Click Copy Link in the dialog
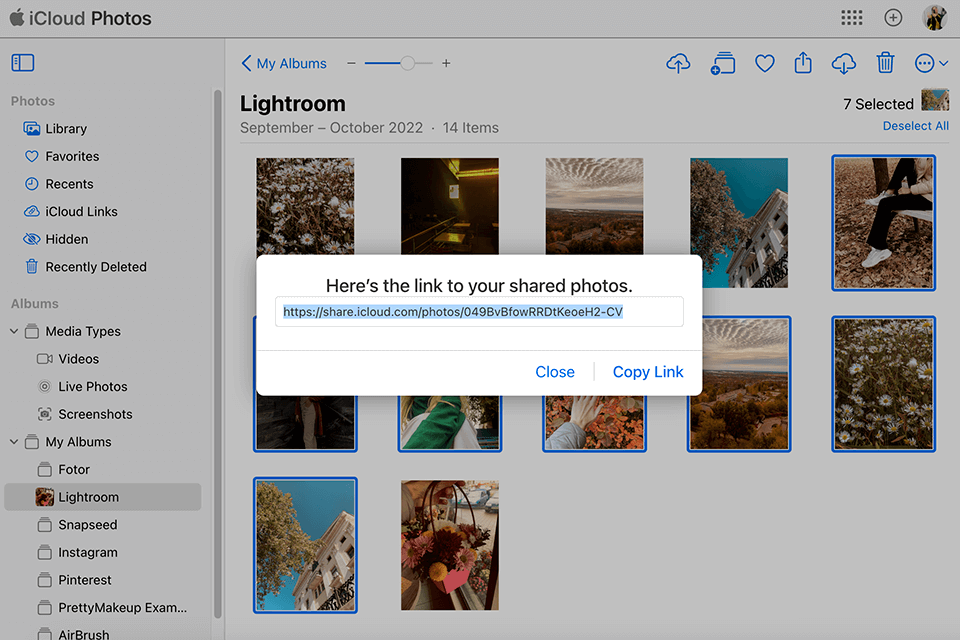960x640 pixels. [648, 372]
